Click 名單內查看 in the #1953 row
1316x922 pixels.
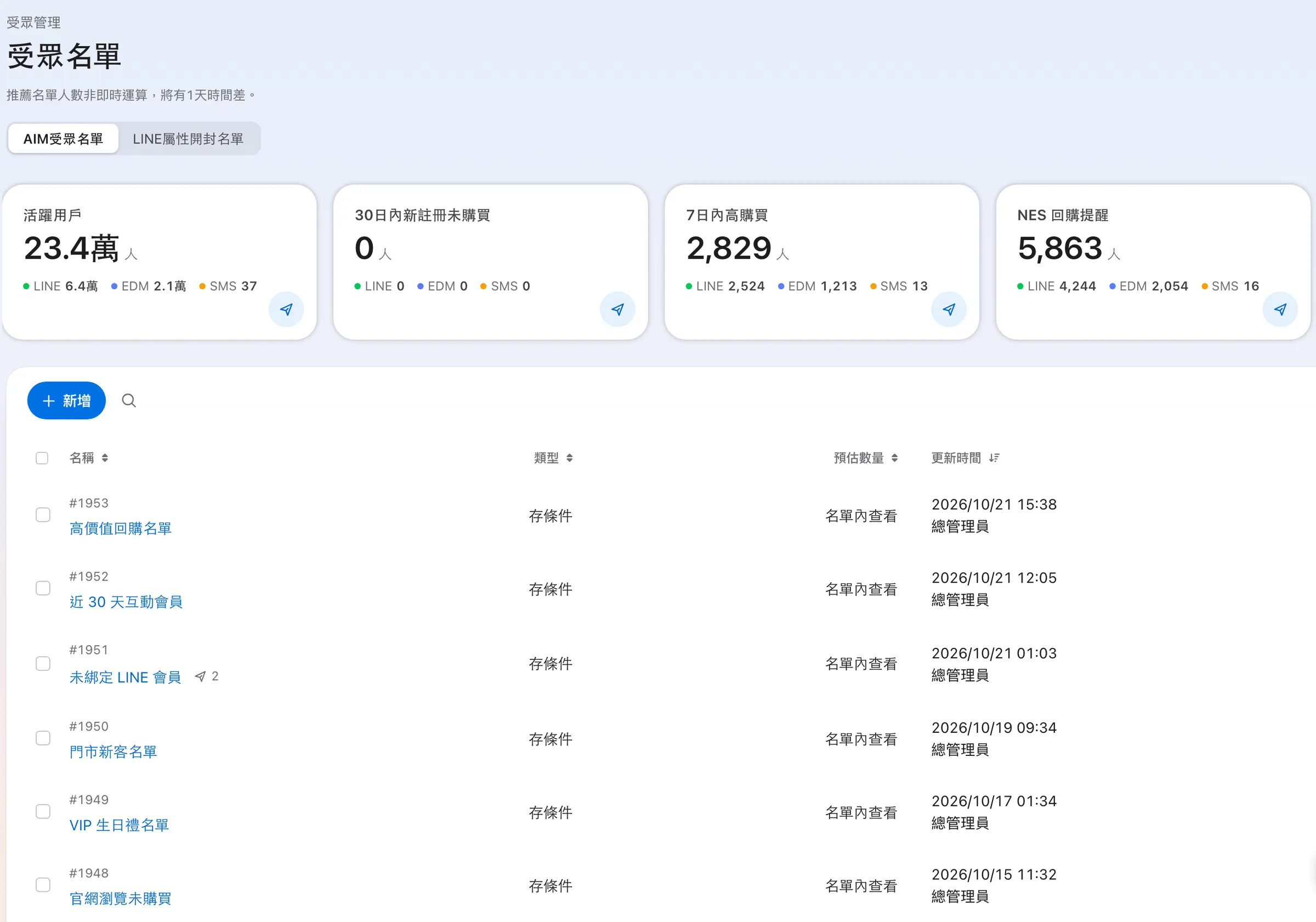pyautogui.click(x=861, y=516)
